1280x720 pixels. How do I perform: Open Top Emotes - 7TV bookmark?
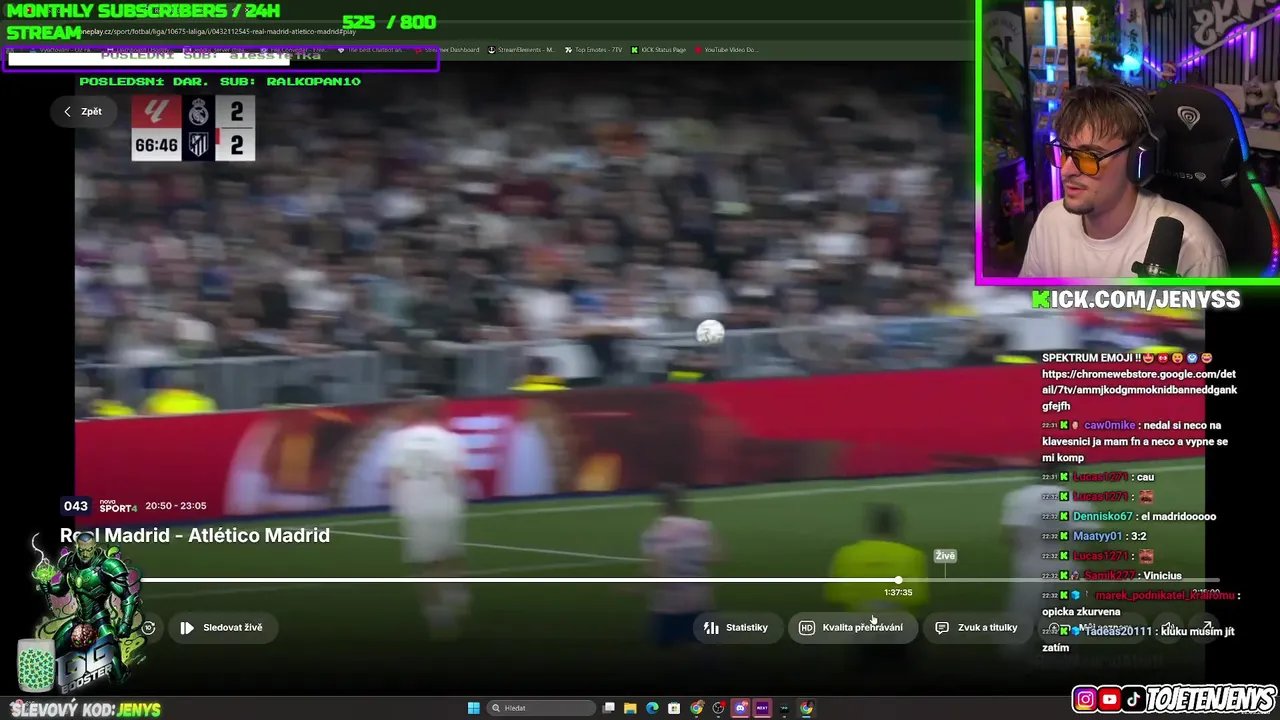pos(593,50)
